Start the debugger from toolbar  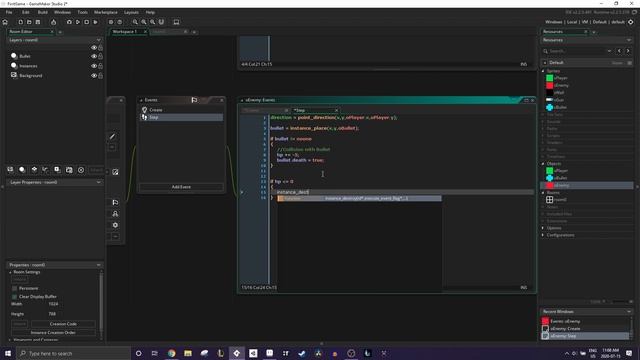tap(69, 22)
